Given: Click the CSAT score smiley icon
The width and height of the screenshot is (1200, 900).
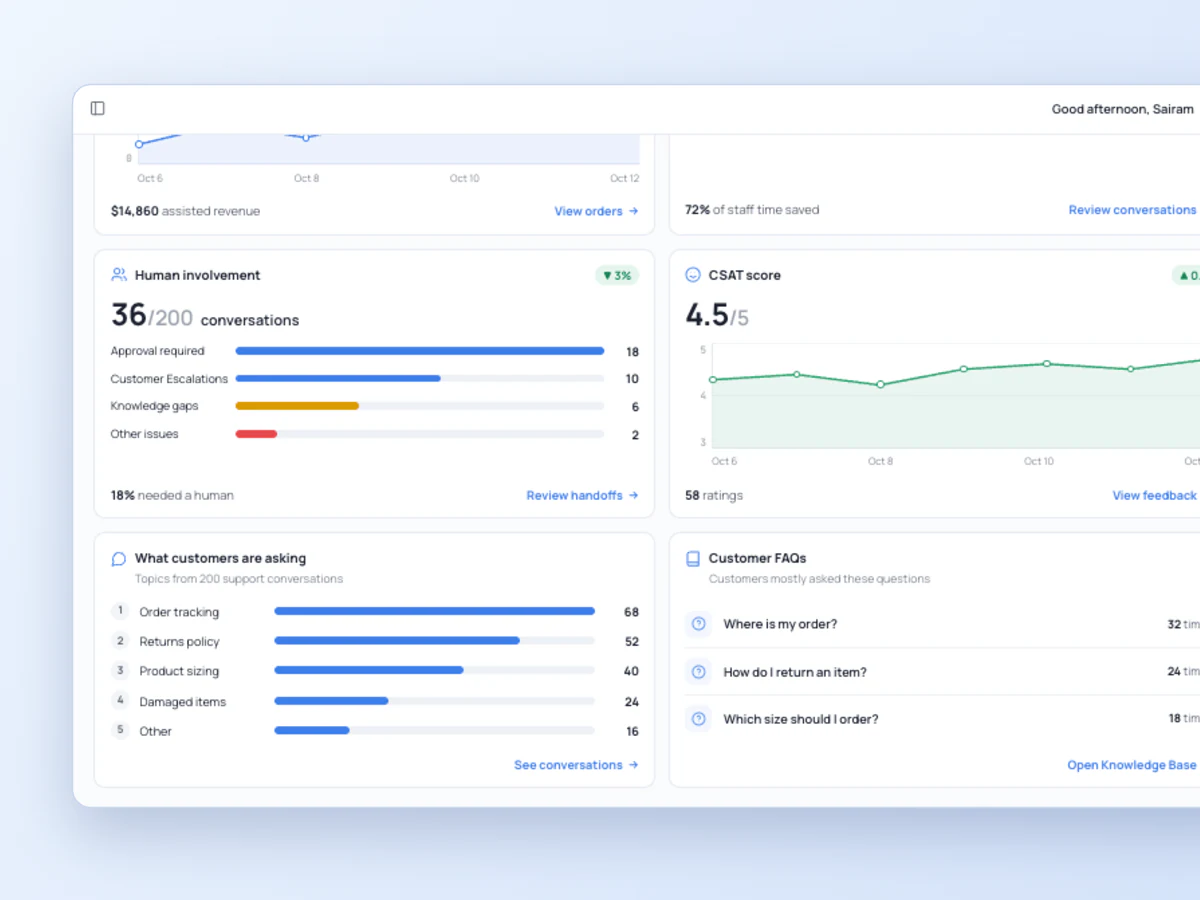Looking at the screenshot, I should coord(693,275).
